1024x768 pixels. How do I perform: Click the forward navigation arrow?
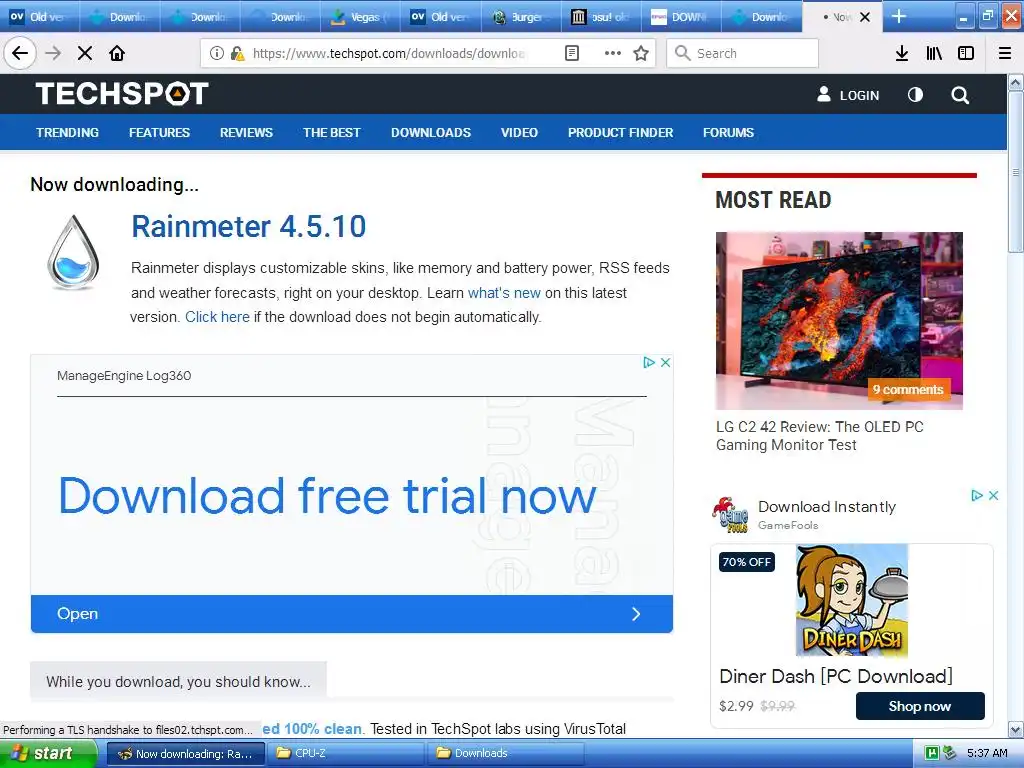coord(53,53)
